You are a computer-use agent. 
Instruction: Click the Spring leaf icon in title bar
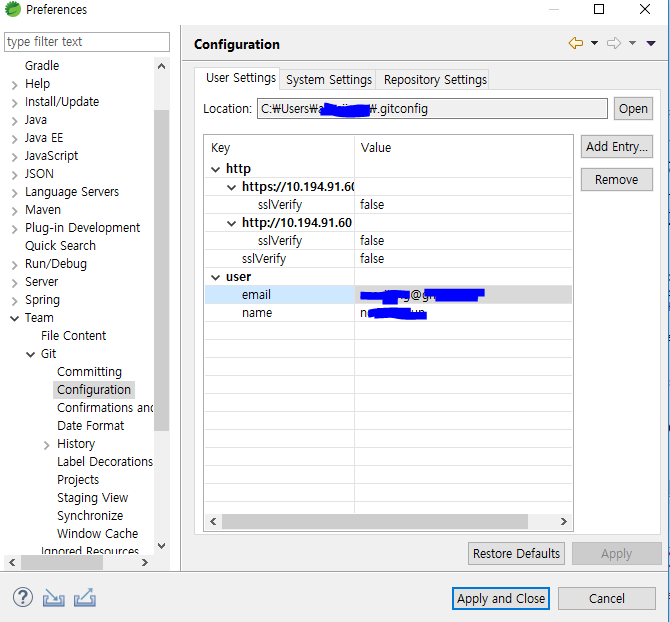12,9
